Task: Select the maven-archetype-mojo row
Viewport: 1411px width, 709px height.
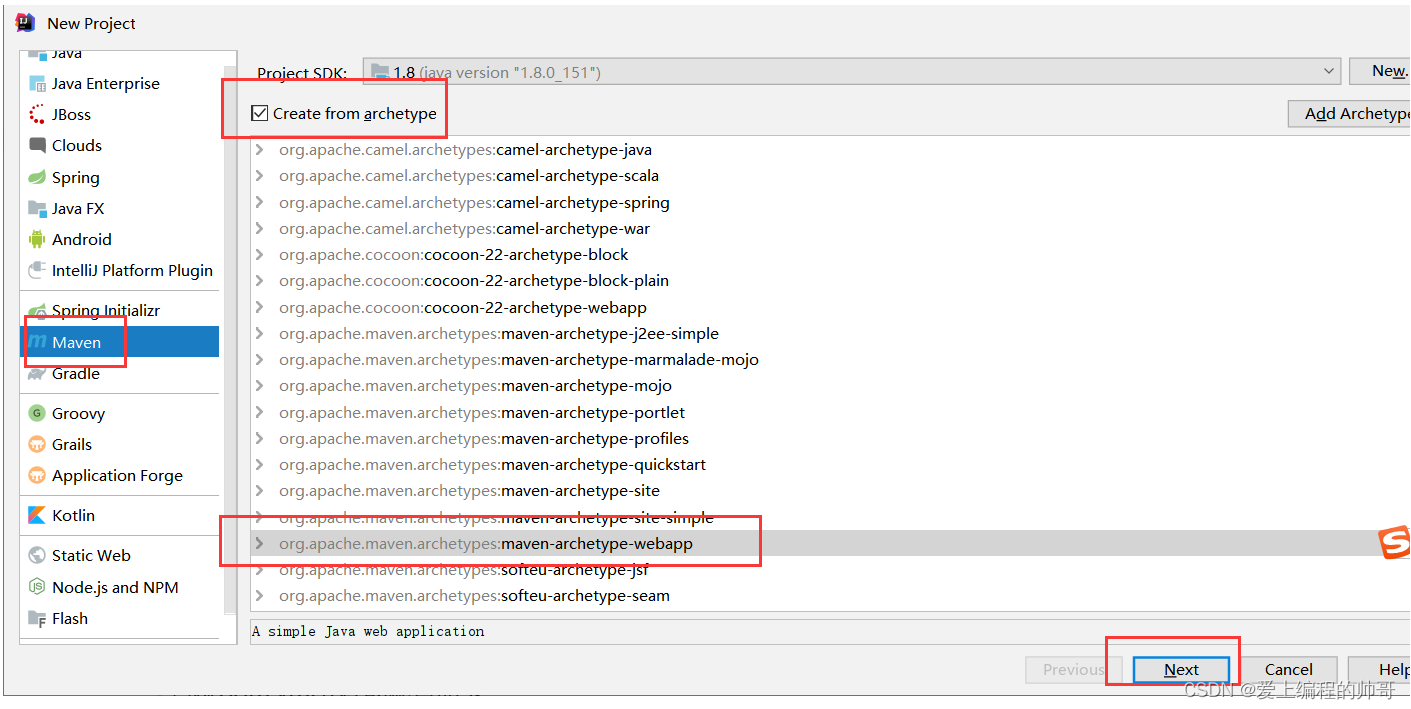Action: click(x=830, y=386)
